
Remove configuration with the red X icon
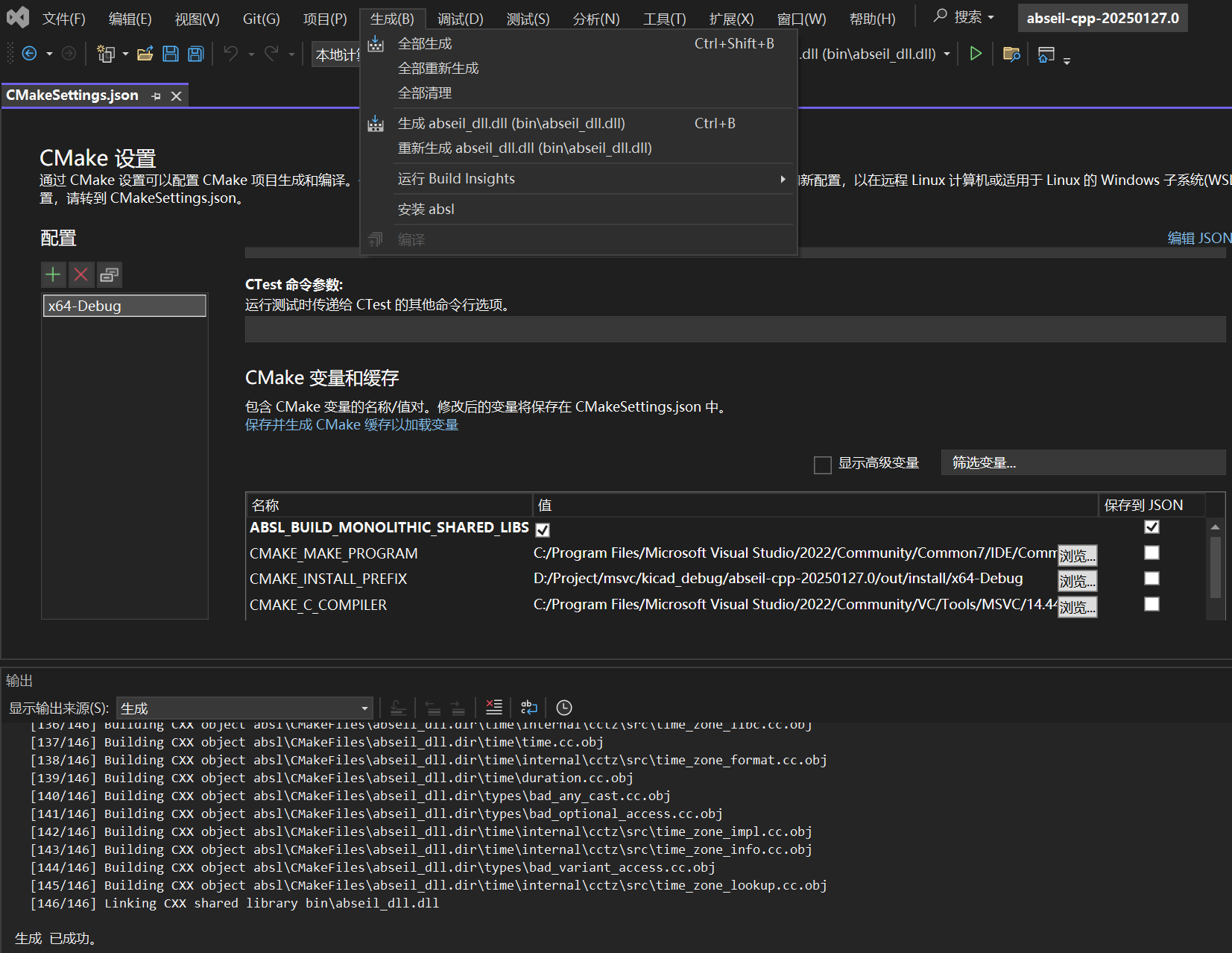pos(81,275)
